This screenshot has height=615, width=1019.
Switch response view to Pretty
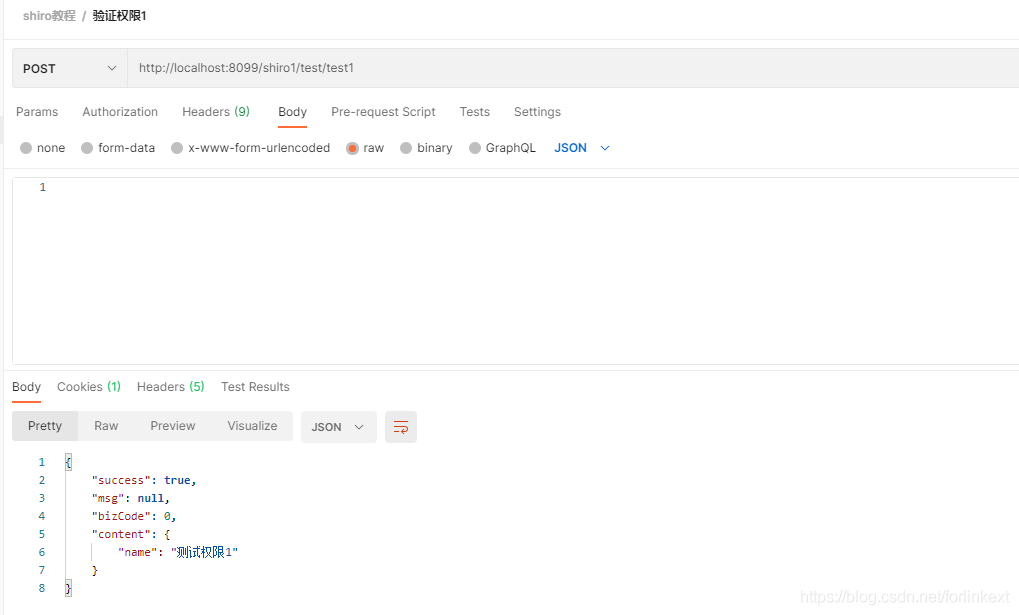(45, 426)
